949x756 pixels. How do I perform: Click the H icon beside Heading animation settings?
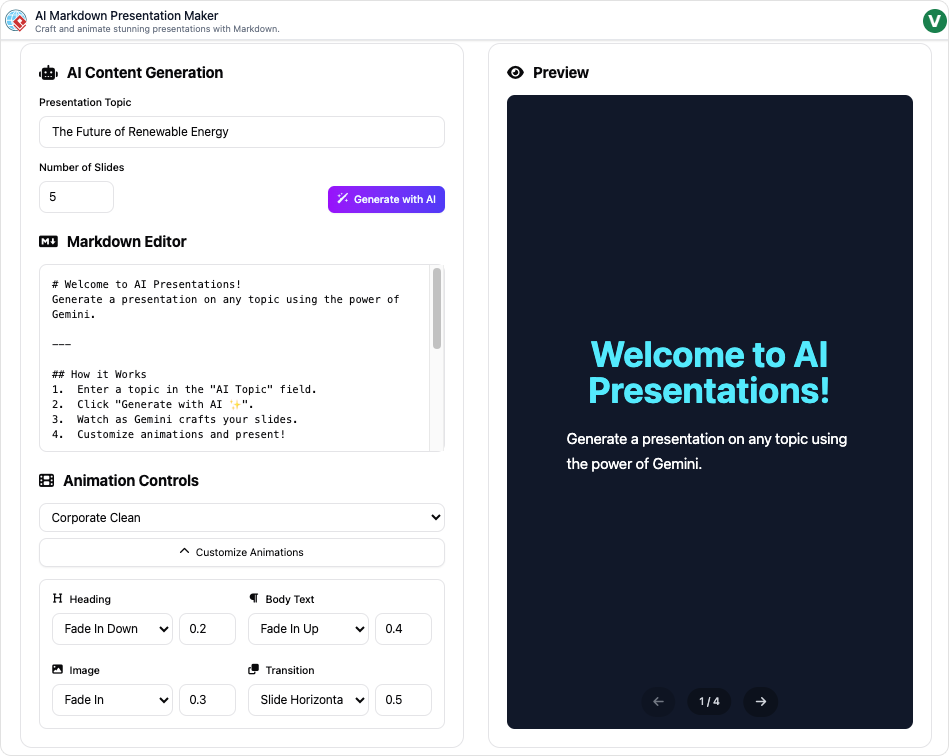point(57,598)
